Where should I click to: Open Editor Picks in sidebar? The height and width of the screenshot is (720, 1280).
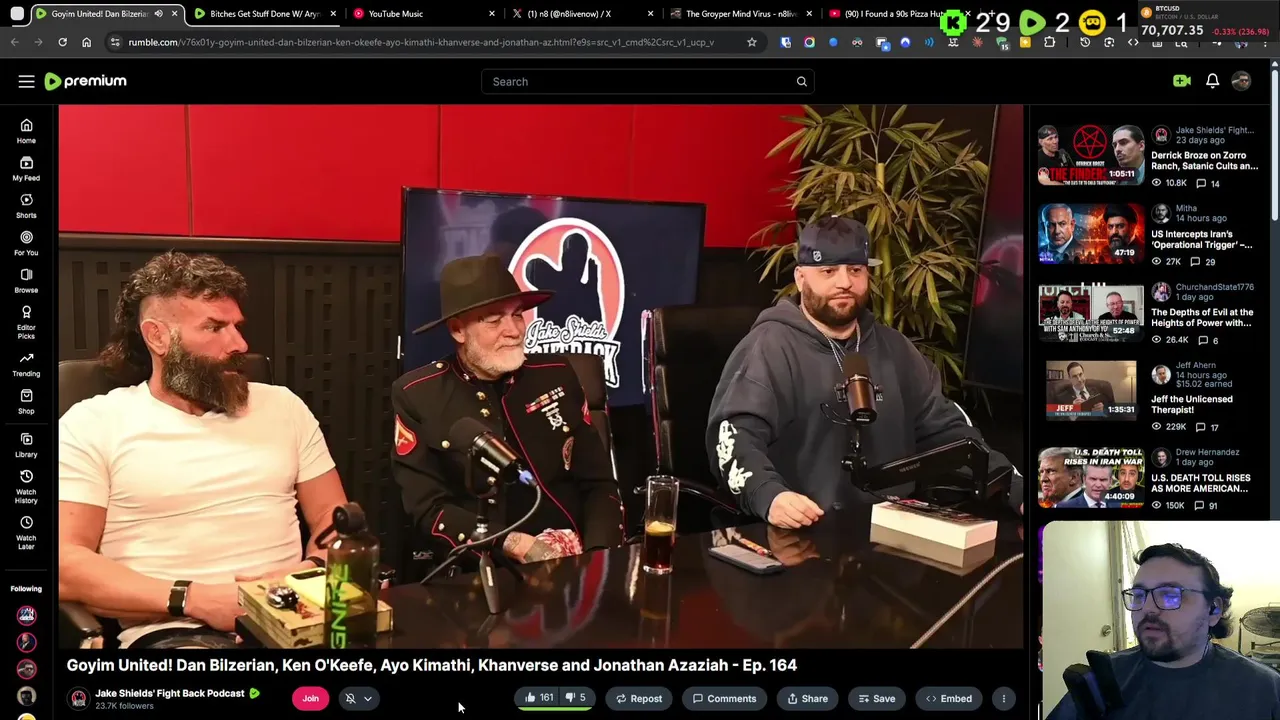coord(26,322)
